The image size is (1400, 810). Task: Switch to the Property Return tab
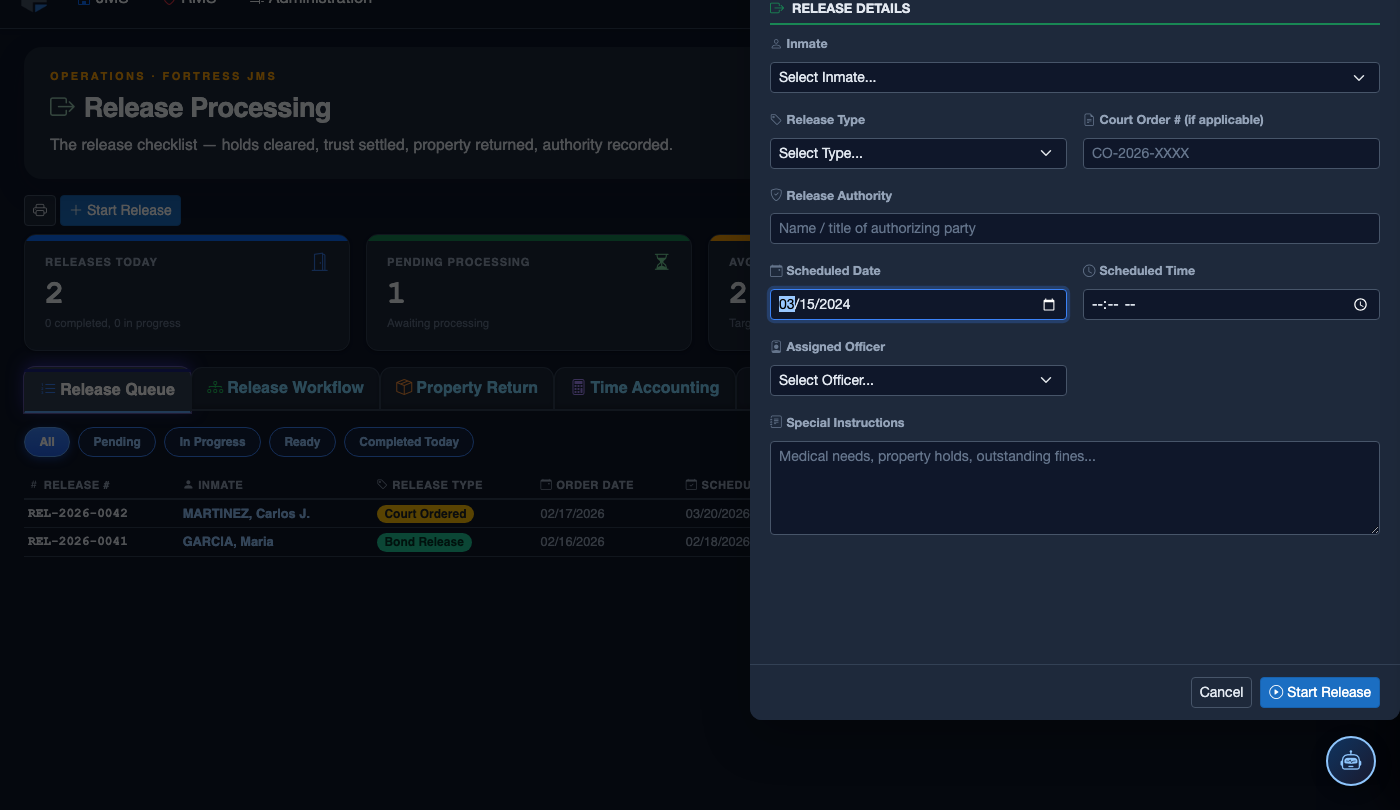tap(467, 388)
